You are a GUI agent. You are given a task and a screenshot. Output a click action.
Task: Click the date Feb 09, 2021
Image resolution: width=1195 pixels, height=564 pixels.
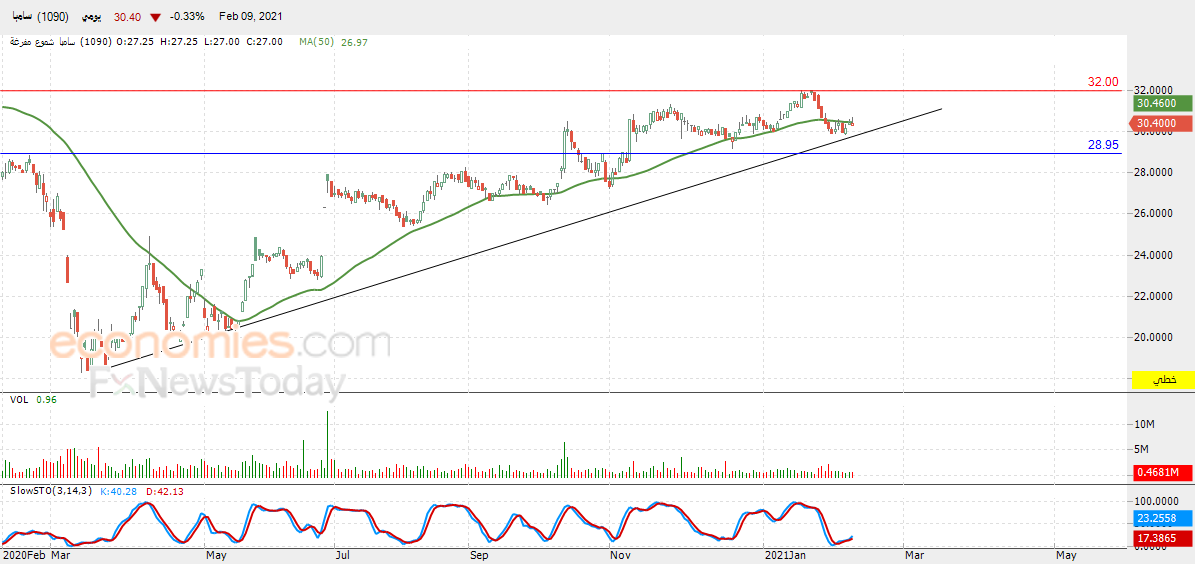pos(251,17)
